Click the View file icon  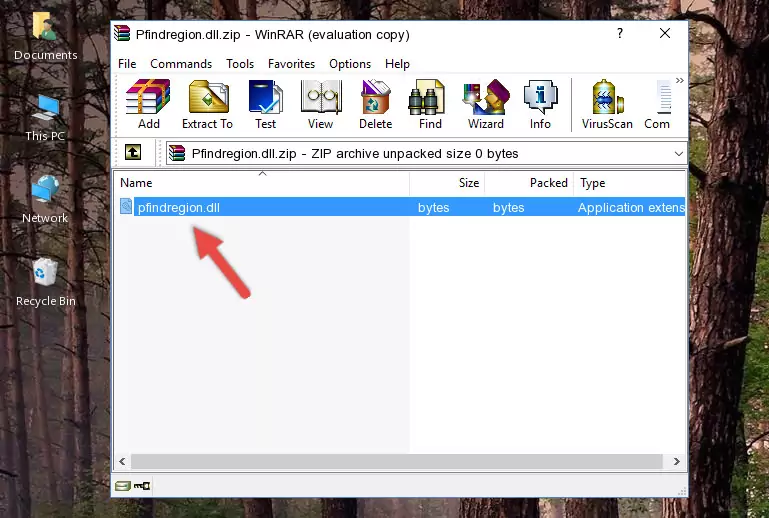coord(321,104)
